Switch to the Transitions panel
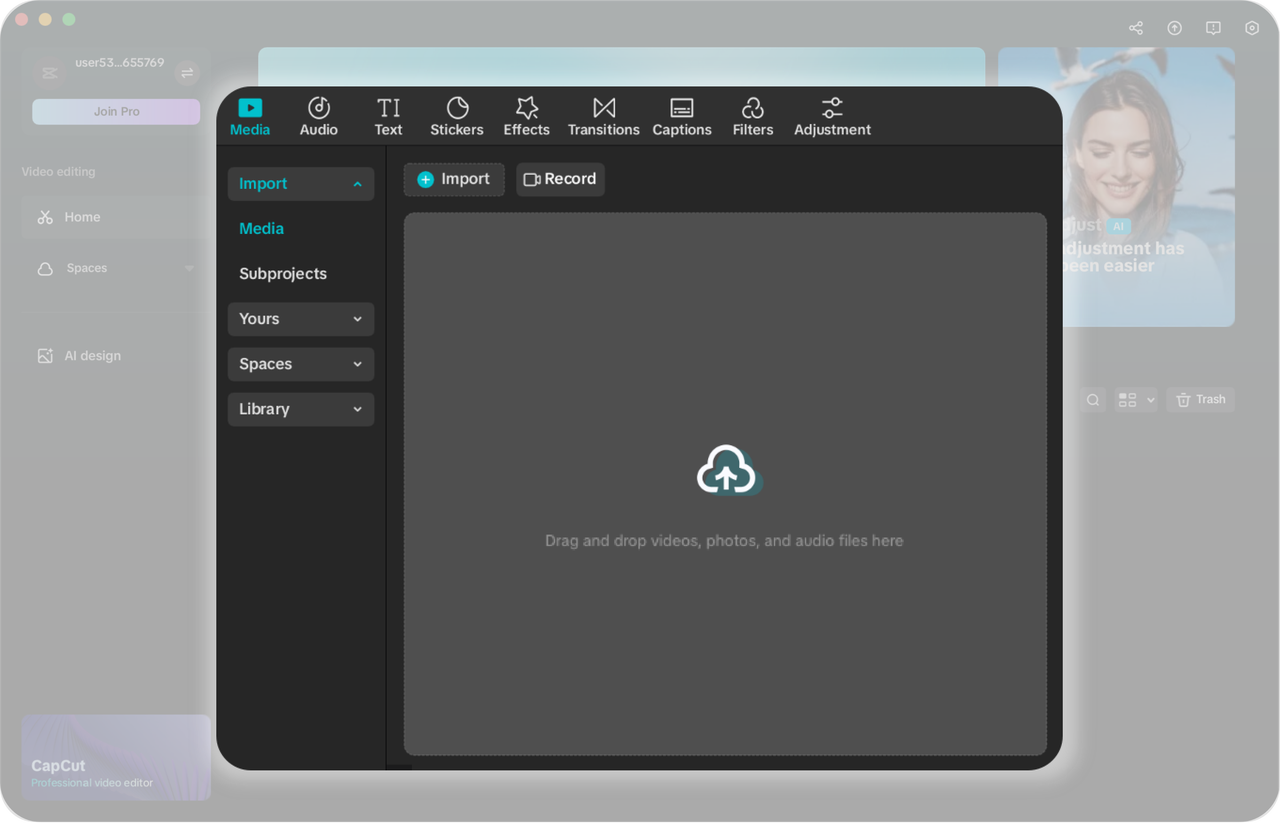The image size is (1280, 823). pyautogui.click(x=603, y=115)
